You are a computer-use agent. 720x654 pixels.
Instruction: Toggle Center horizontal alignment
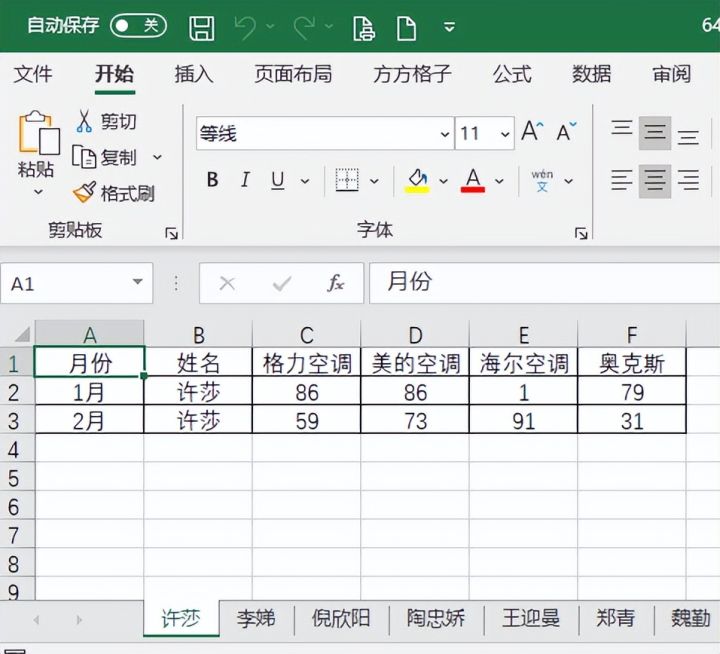655,181
